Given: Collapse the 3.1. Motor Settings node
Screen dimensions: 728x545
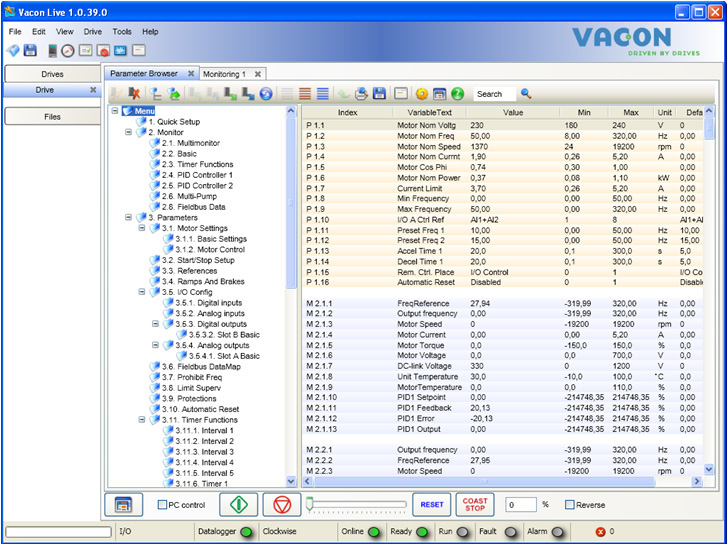Looking at the screenshot, I should (x=142, y=228).
